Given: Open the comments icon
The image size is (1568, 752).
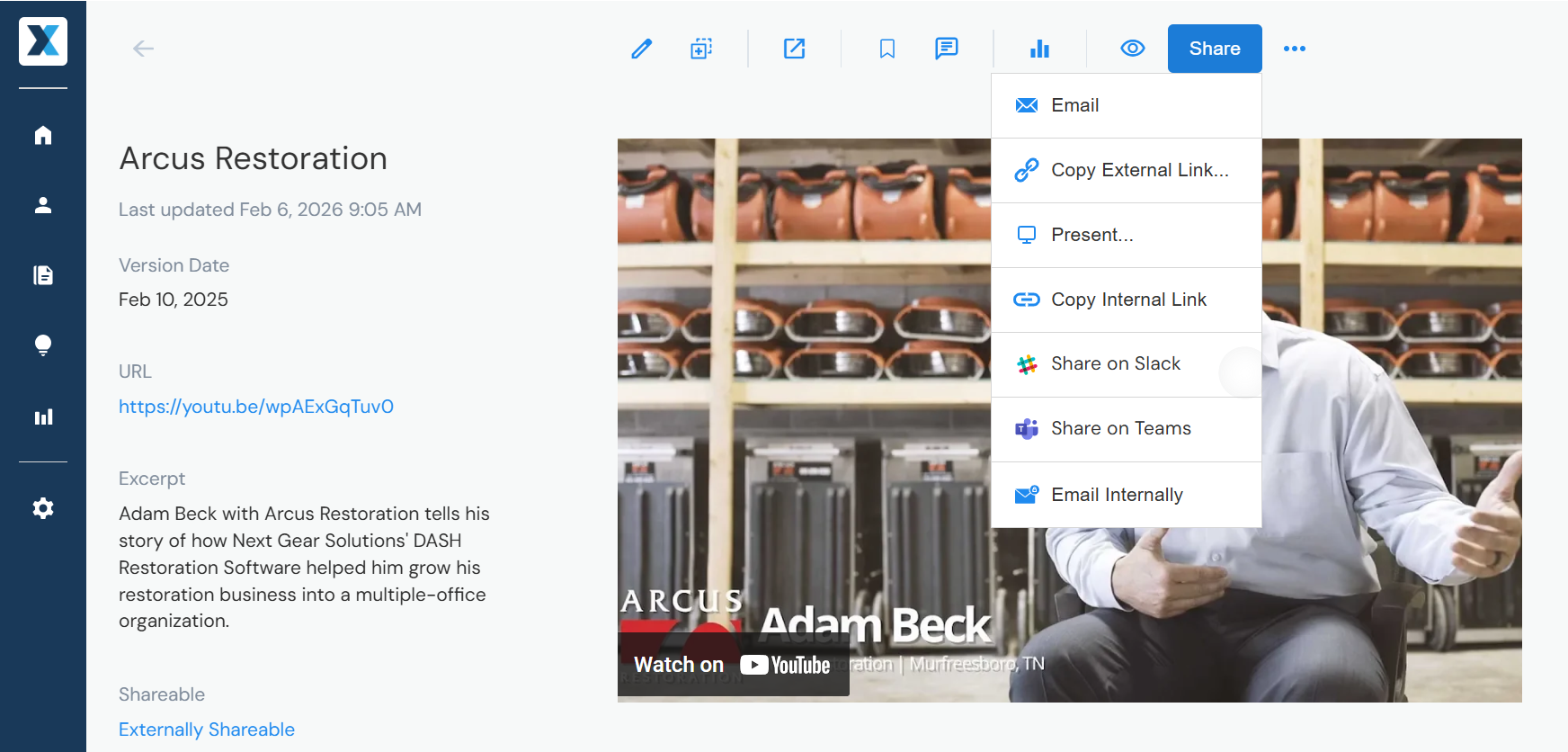Looking at the screenshot, I should click(x=947, y=49).
